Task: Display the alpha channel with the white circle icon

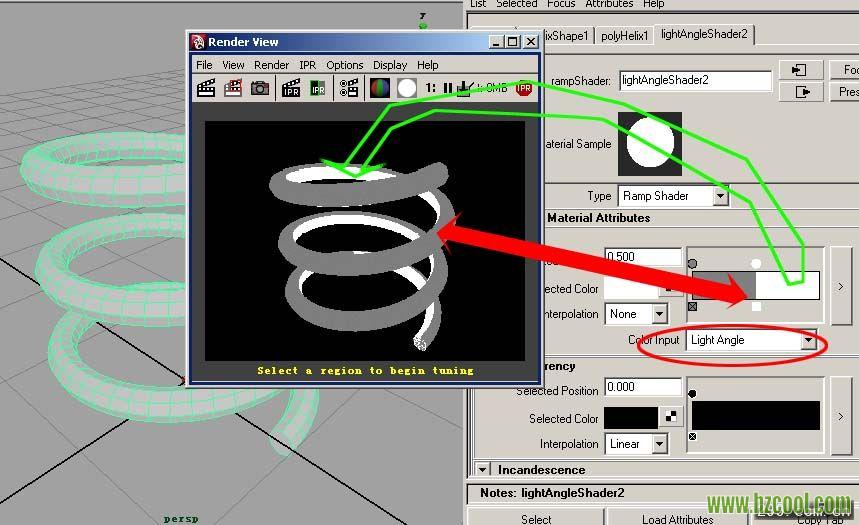Action: [x=406, y=88]
